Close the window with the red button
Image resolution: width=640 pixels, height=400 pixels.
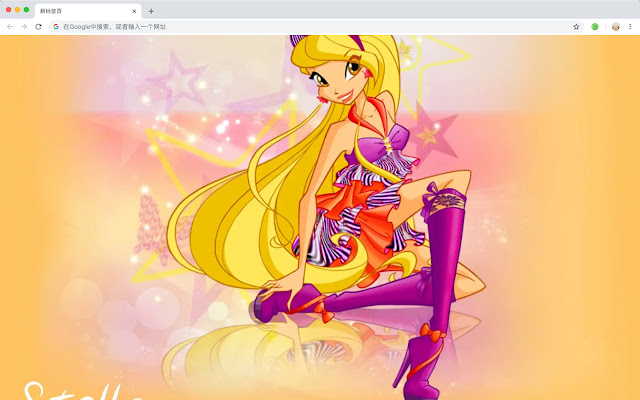[9, 9]
